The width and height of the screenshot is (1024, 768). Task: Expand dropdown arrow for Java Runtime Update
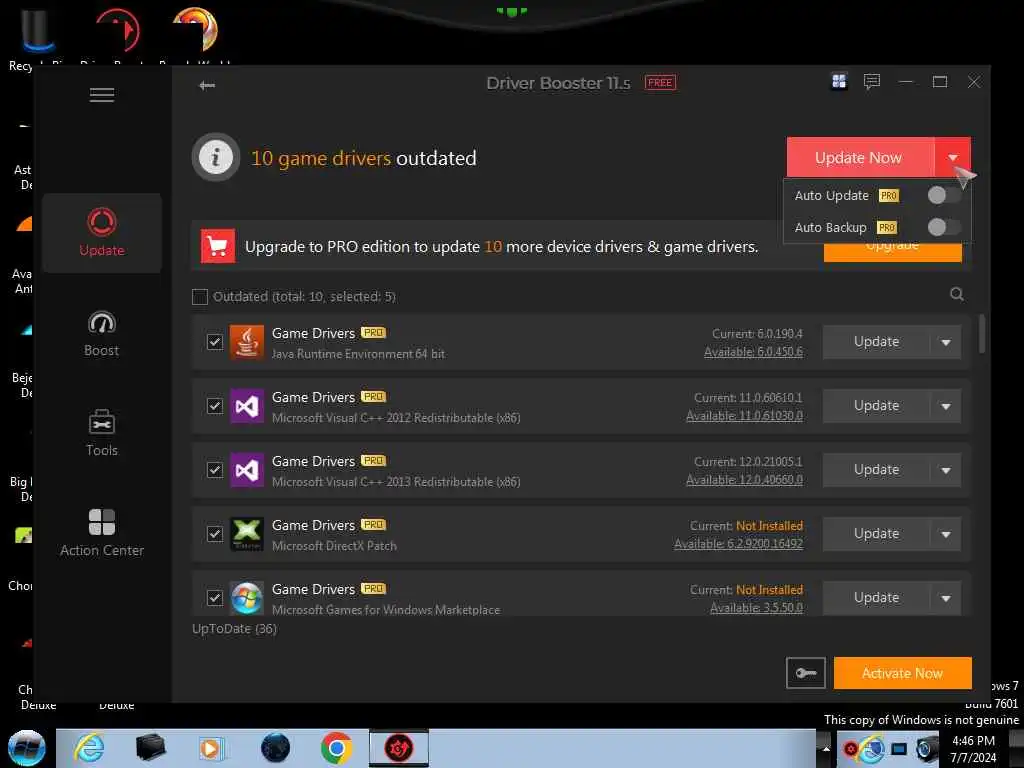pos(946,342)
